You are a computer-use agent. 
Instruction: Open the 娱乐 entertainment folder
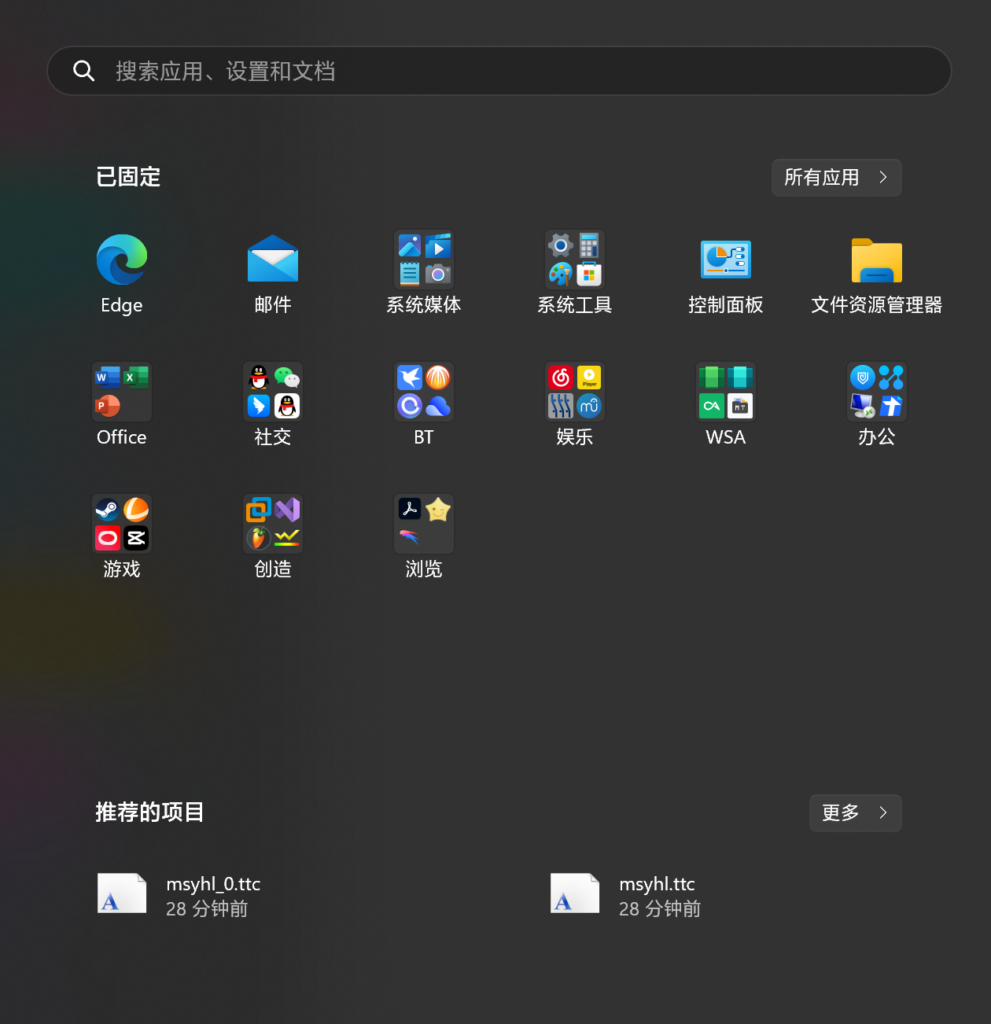coord(574,405)
